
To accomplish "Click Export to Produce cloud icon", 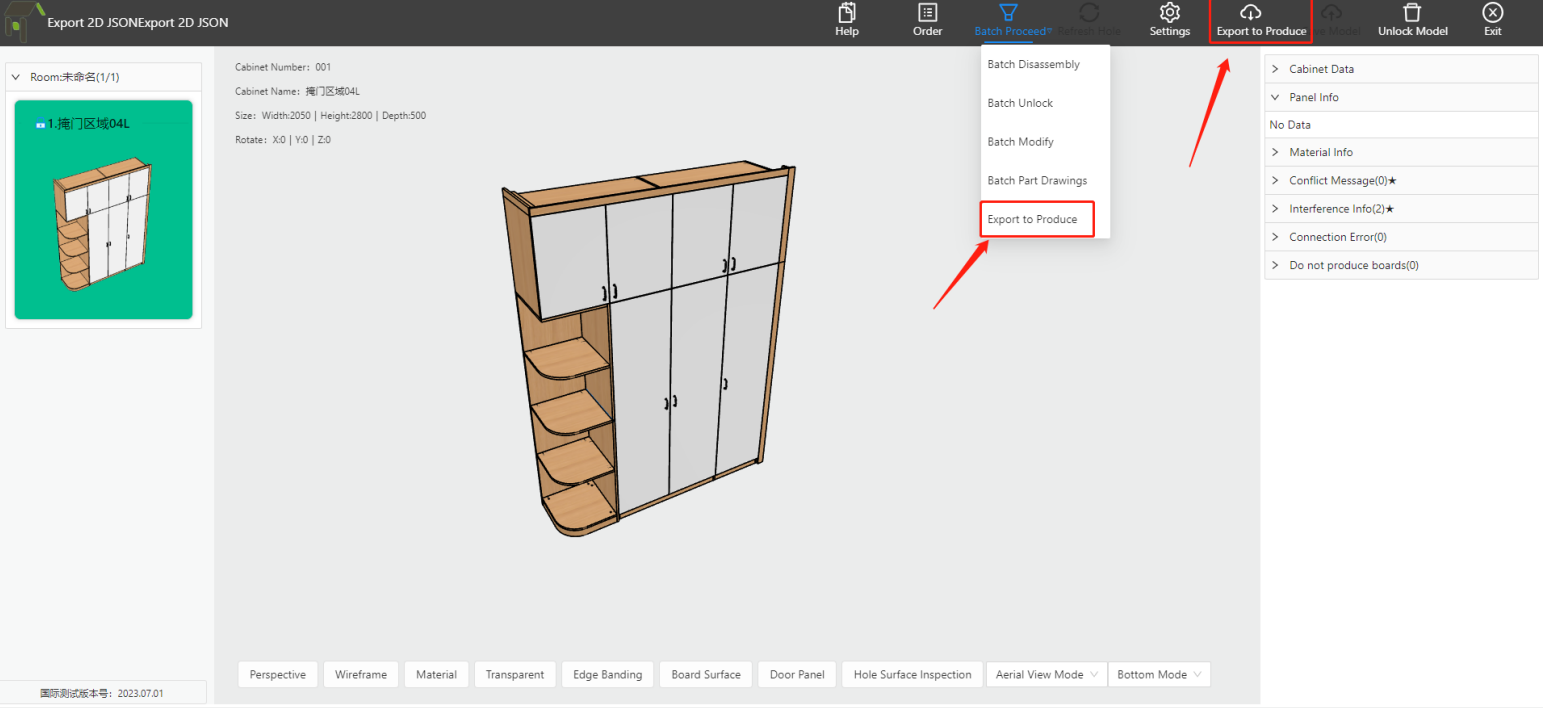I will click(1250, 13).
